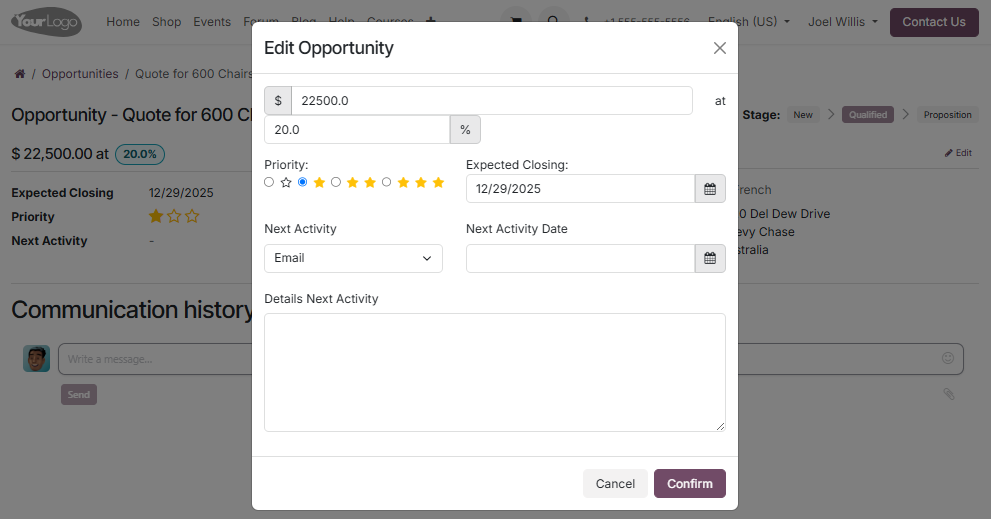Open the Joel Willis user menu
991x519 pixels.
click(843, 22)
